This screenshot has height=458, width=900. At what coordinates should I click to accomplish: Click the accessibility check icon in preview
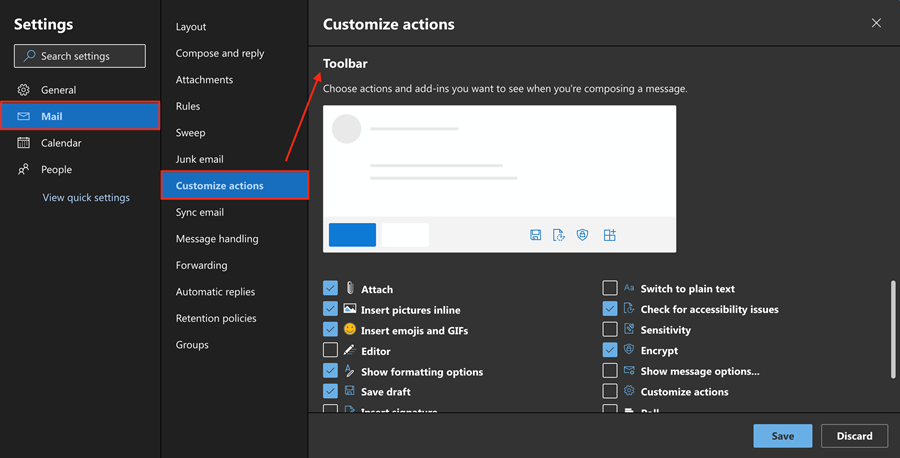click(x=558, y=235)
